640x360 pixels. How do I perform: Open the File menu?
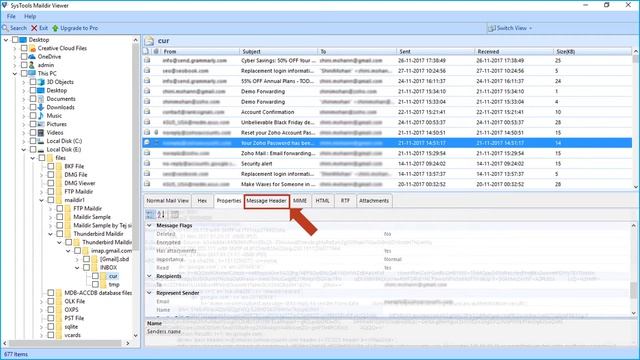coord(11,16)
